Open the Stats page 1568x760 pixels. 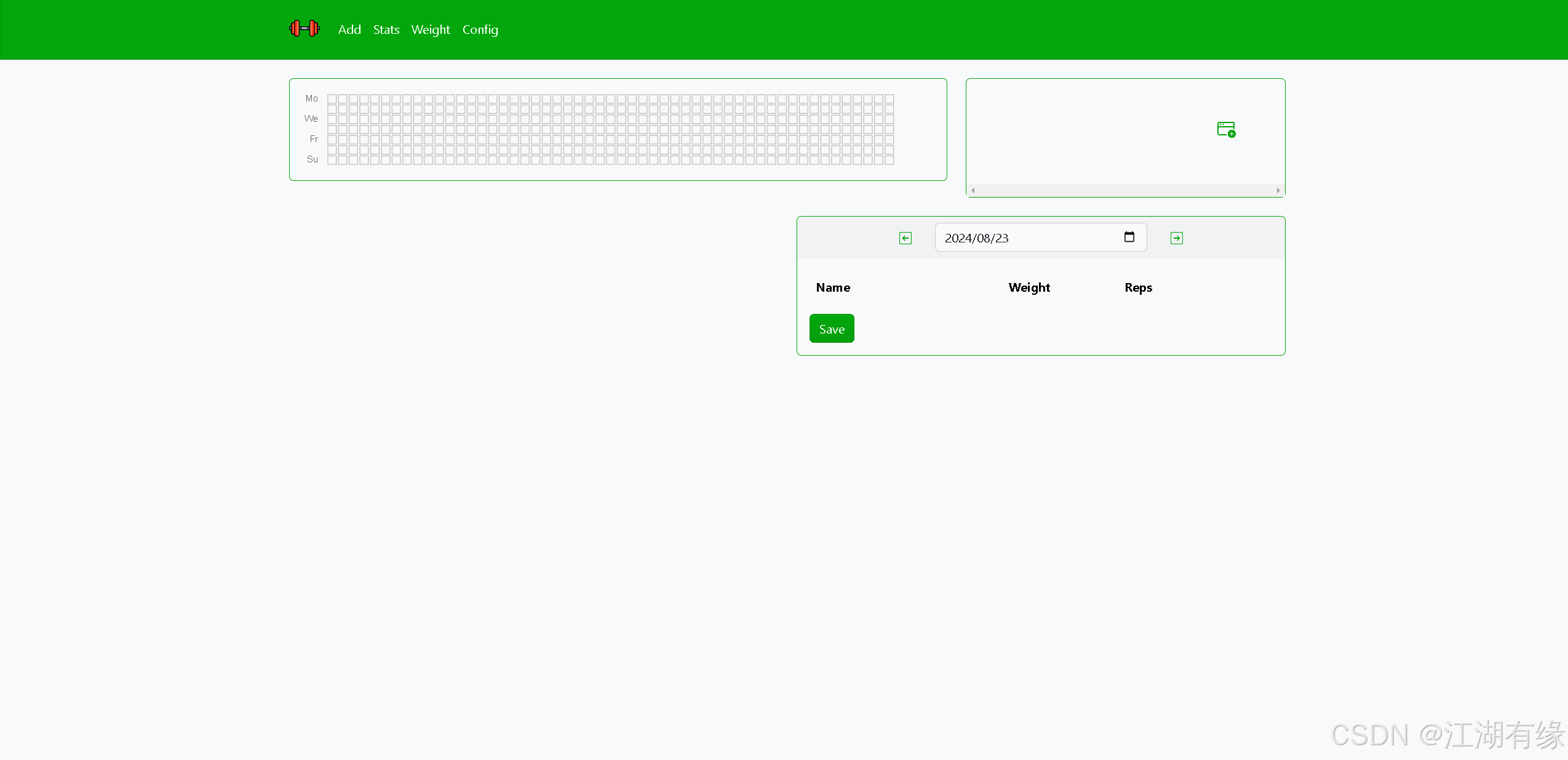pos(386,30)
